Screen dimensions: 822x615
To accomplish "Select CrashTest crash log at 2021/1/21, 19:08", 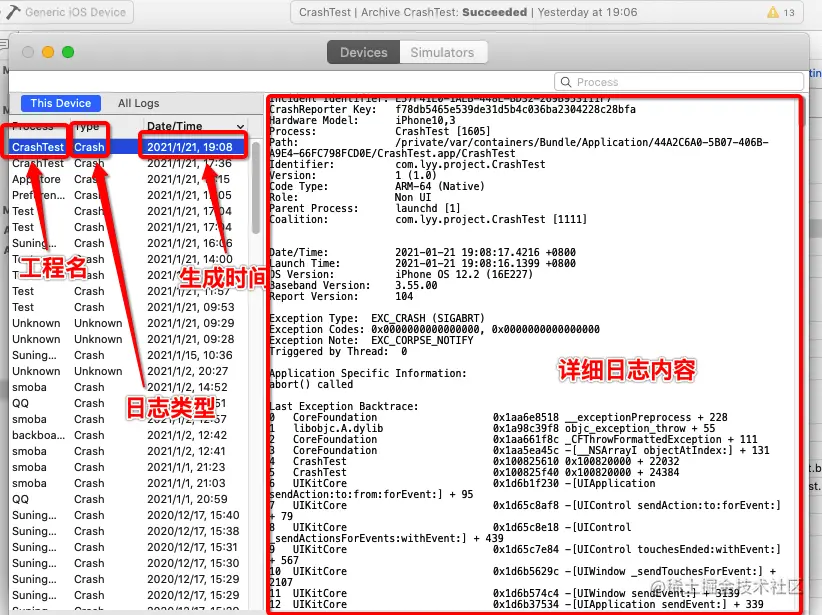I will tap(128, 147).
